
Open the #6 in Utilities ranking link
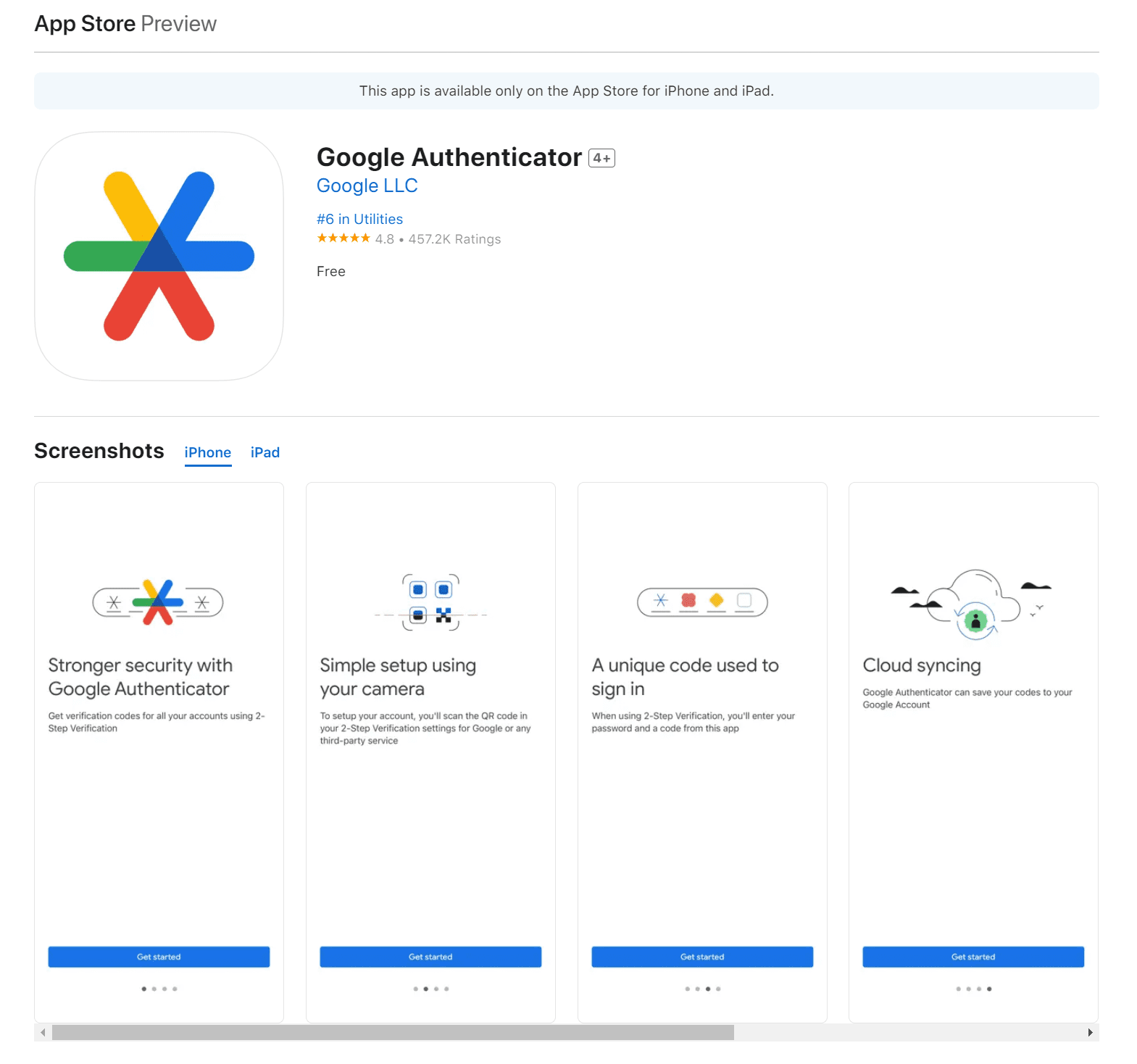tap(359, 219)
